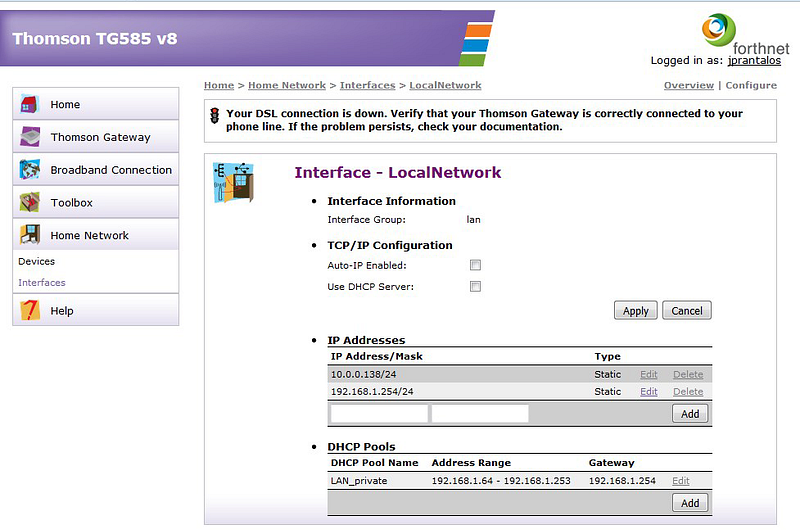Click the Configure view label
Viewport: 800px width, 530px height.
tap(751, 85)
